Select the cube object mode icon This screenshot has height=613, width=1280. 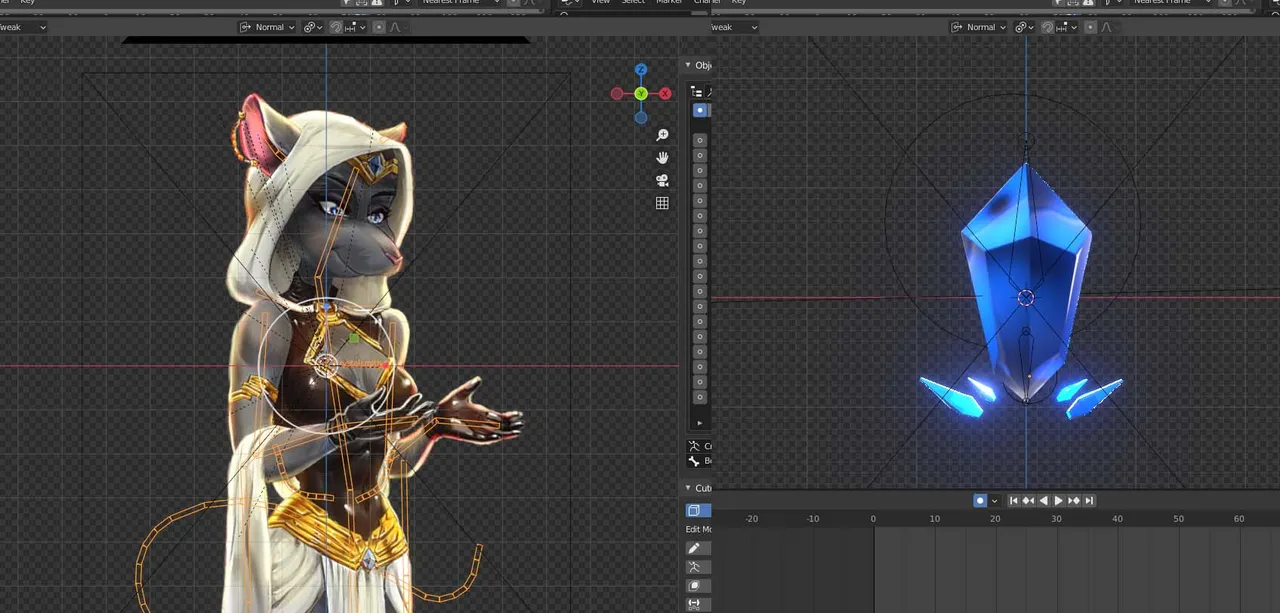coord(698,510)
